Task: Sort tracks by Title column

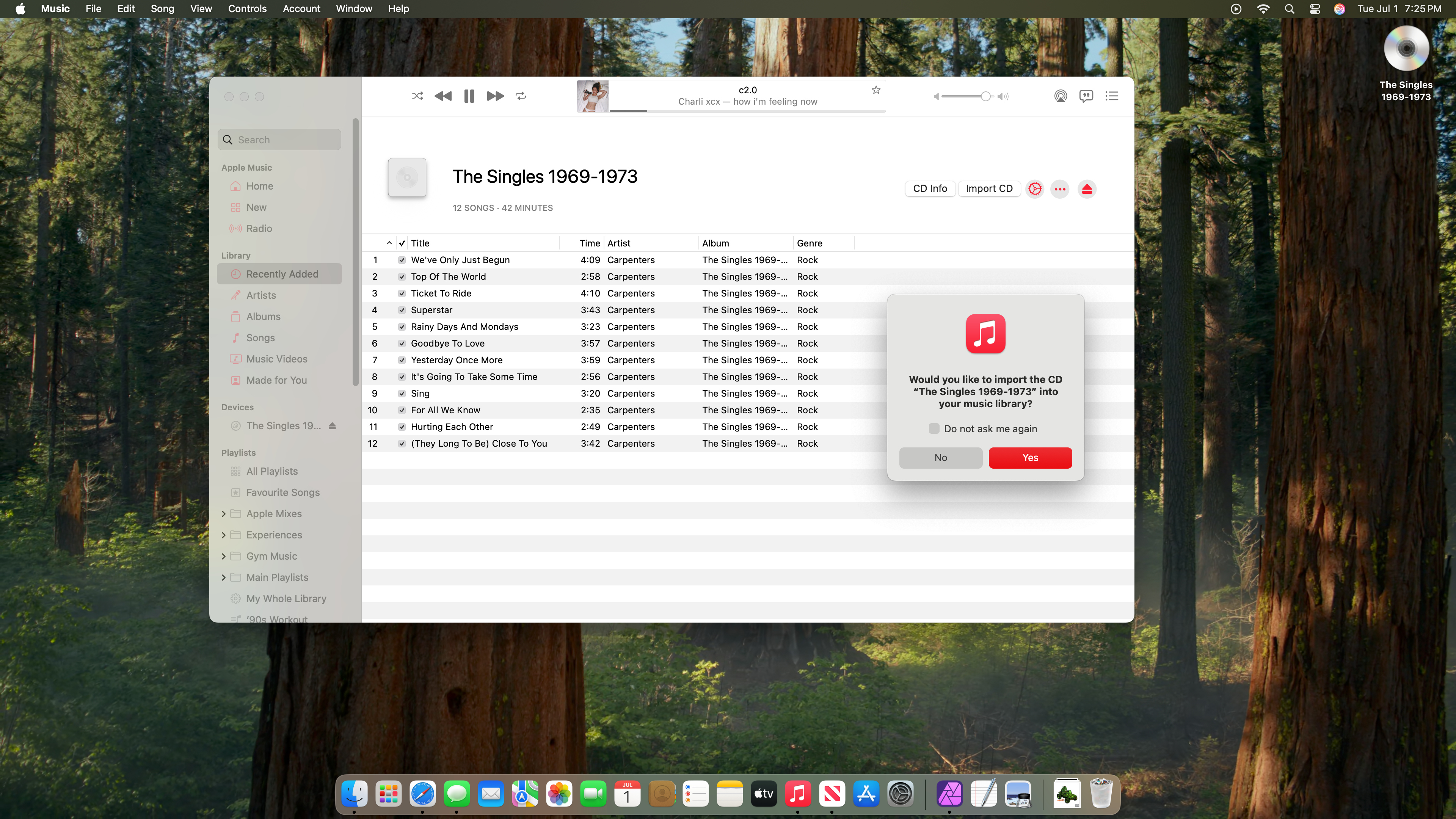Action: tap(483, 243)
